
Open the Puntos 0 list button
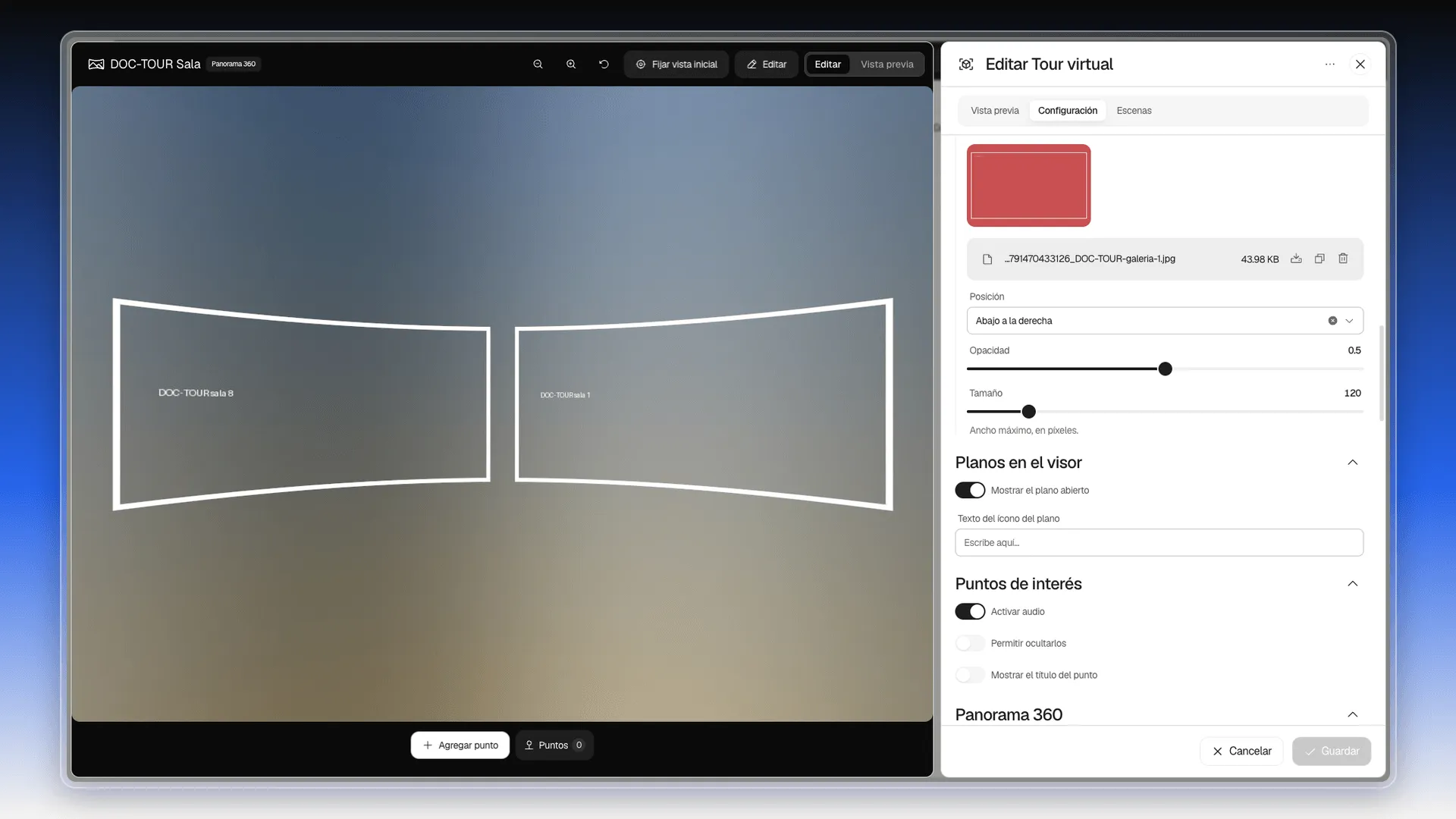(554, 745)
